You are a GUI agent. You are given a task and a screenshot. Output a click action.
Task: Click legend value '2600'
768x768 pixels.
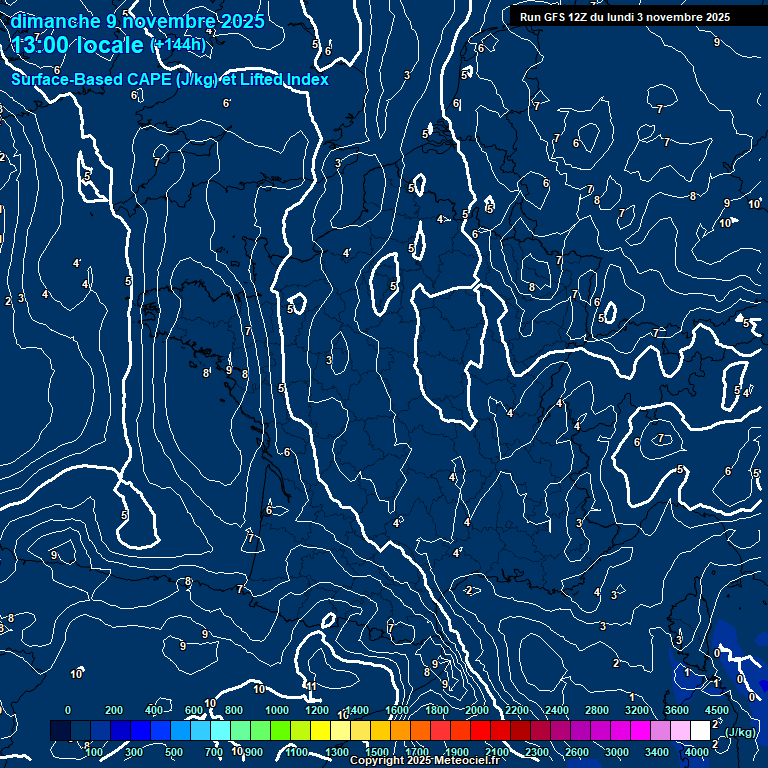[577, 752]
